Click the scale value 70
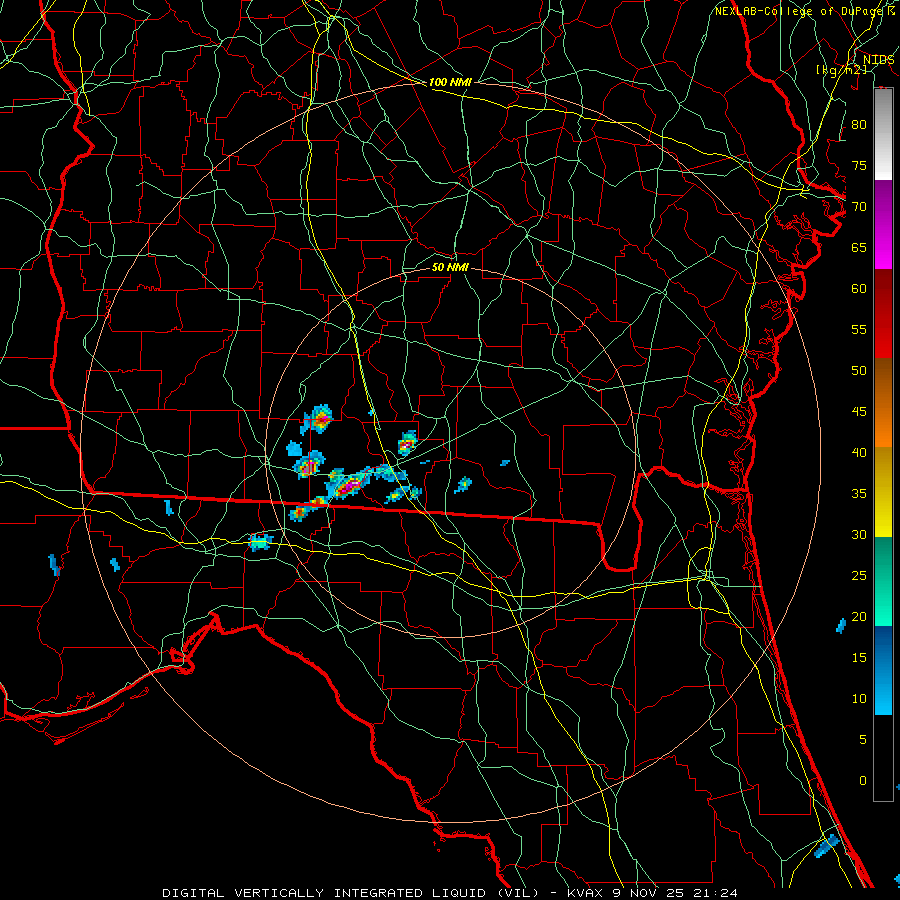900x900 pixels. [x=859, y=207]
